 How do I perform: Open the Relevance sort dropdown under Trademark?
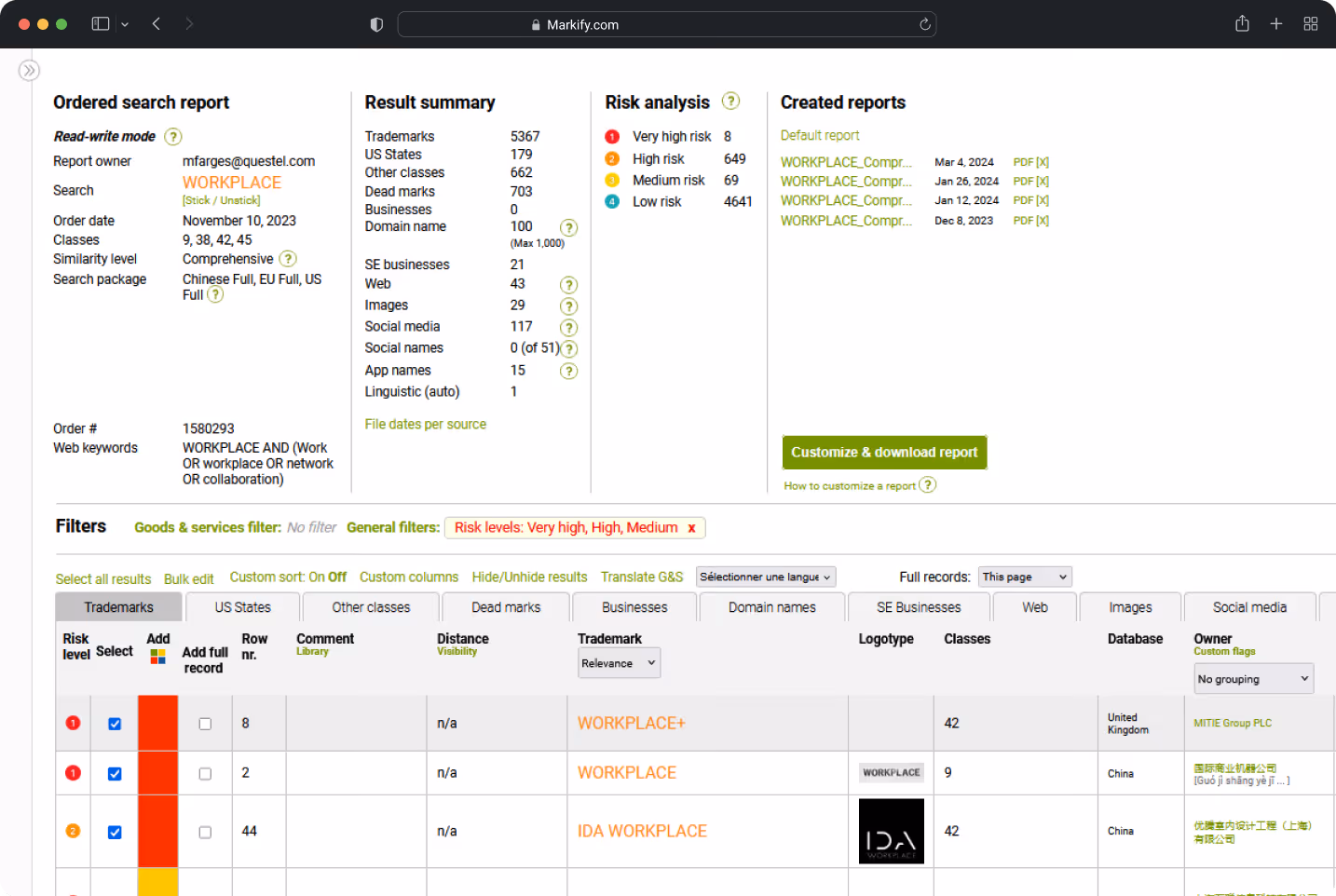[x=619, y=663]
